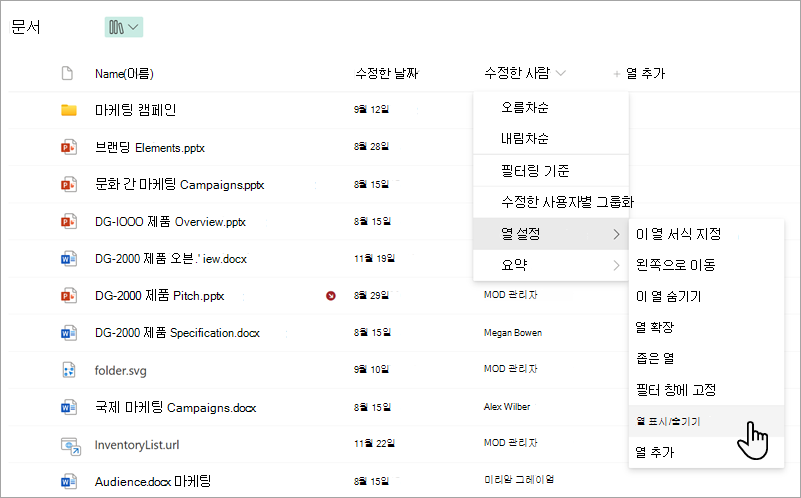The height and width of the screenshot is (498, 801).
Task: Click Megan Bowen in modified-by column
Action: click(513, 333)
